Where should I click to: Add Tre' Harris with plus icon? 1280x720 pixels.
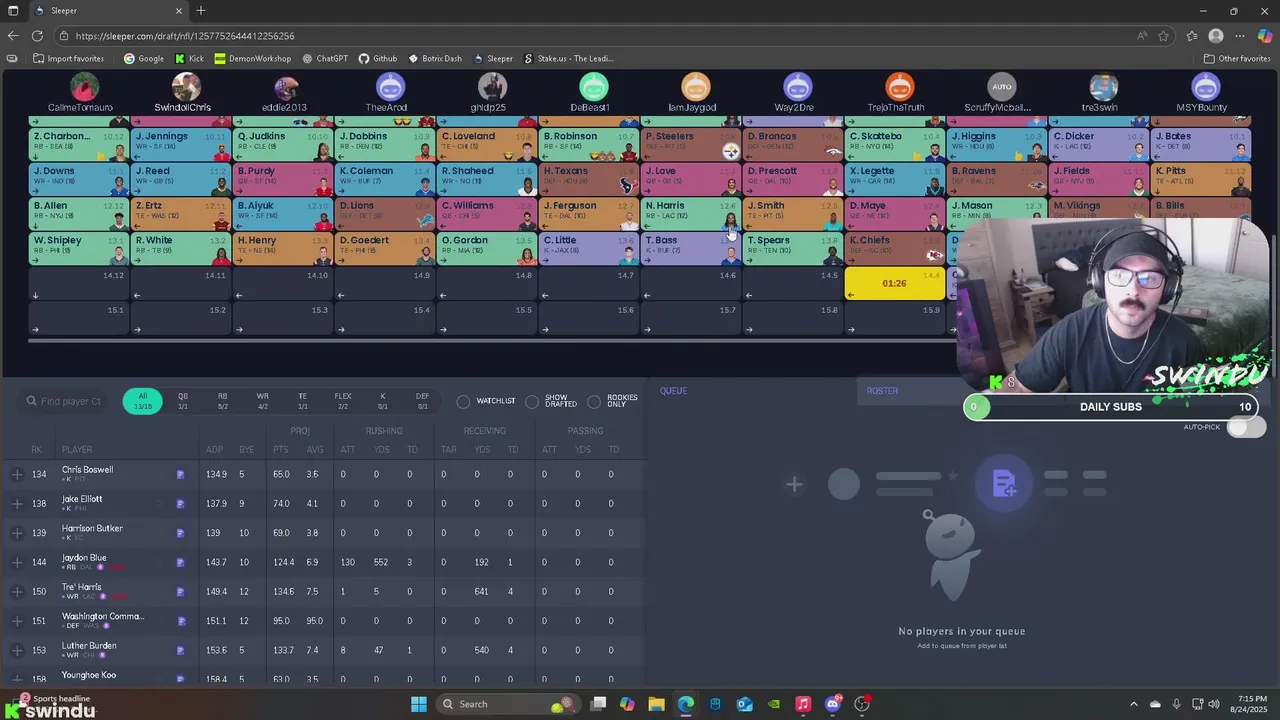pyautogui.click(x=17, y=591)
